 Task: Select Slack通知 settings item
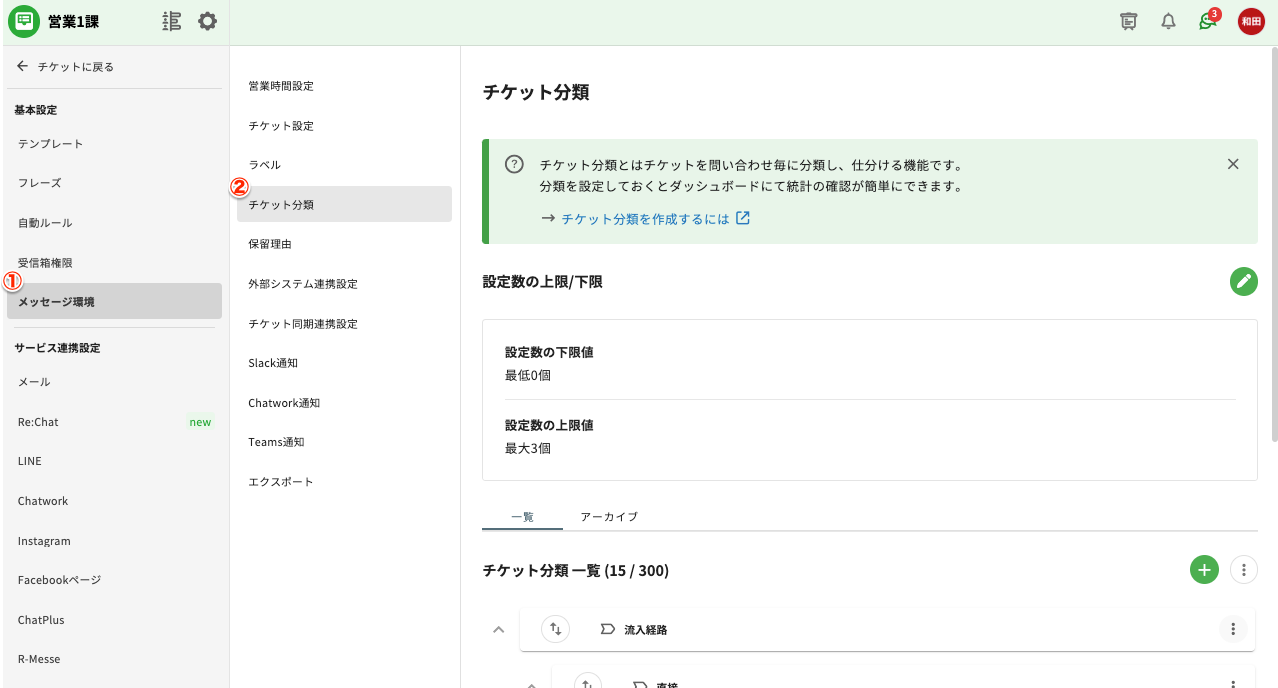click(273, 363)
